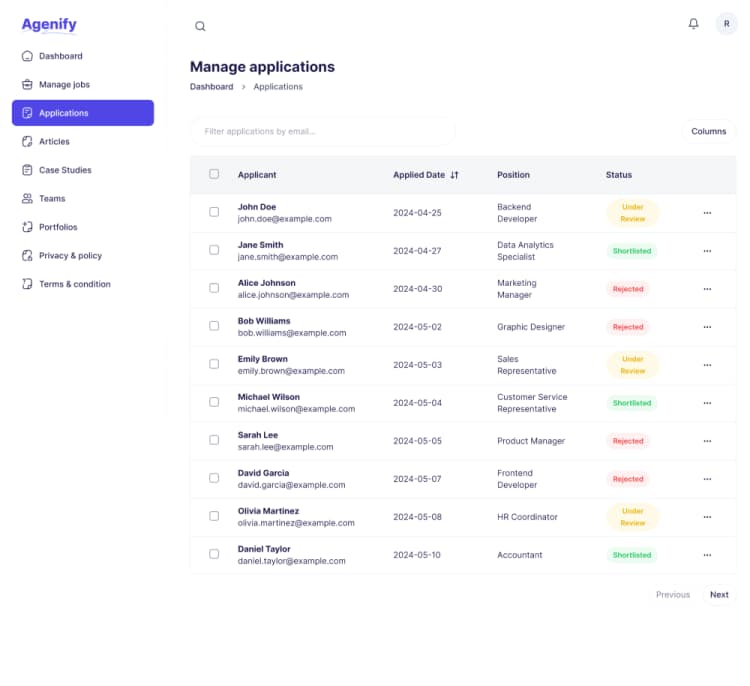Click the search magnifier icon
Screen dimensions: 750x686
pyautogui.click(x=200, y=26)
